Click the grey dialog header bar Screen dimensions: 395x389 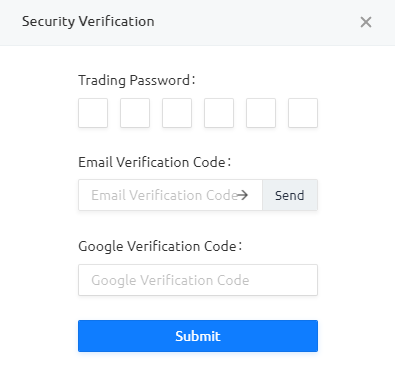[197, 23]
